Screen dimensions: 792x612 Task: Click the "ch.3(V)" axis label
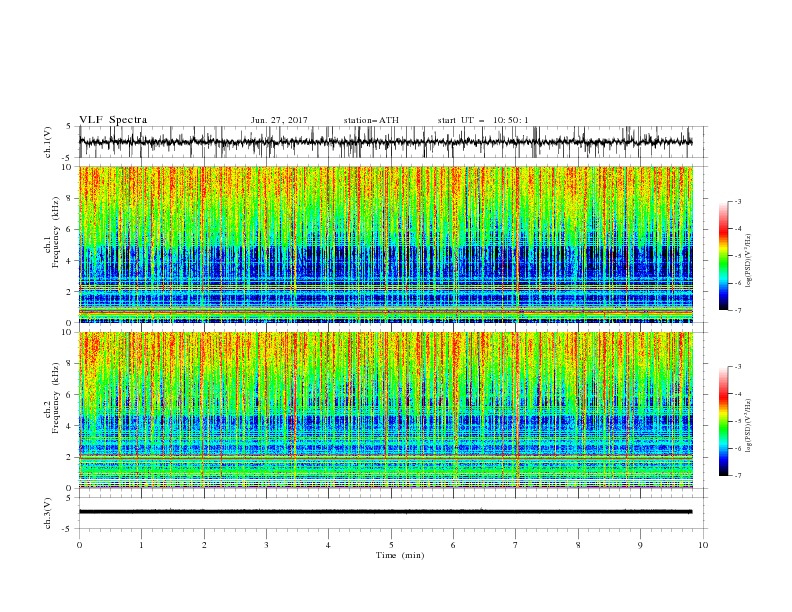point(48,513)
